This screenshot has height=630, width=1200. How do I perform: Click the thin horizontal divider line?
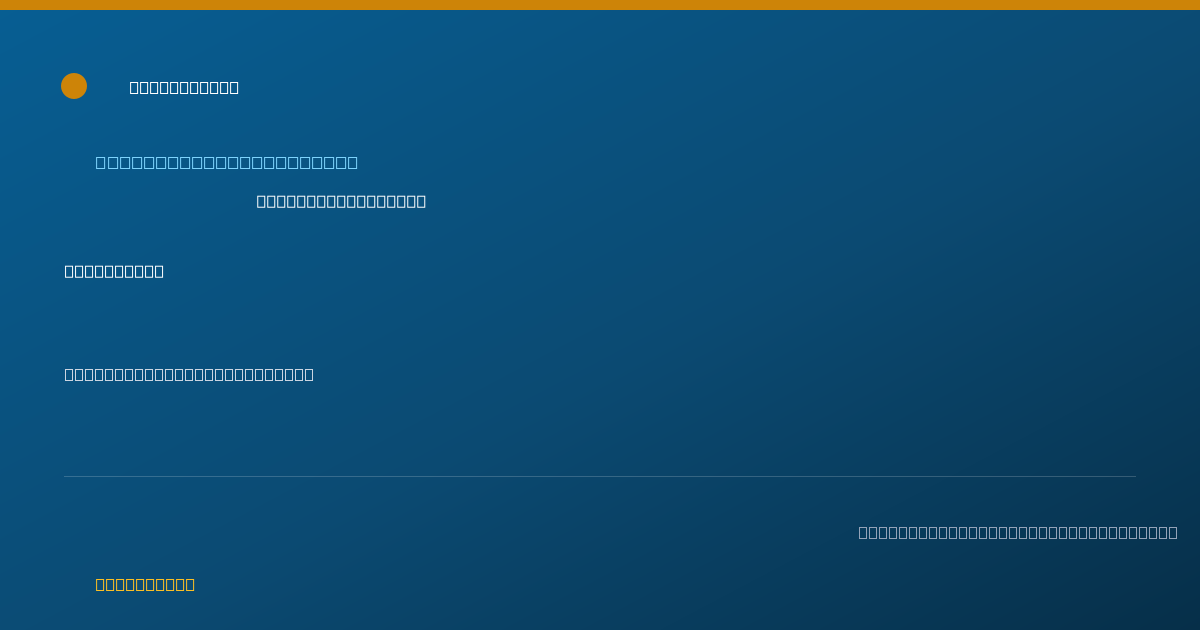600,476
